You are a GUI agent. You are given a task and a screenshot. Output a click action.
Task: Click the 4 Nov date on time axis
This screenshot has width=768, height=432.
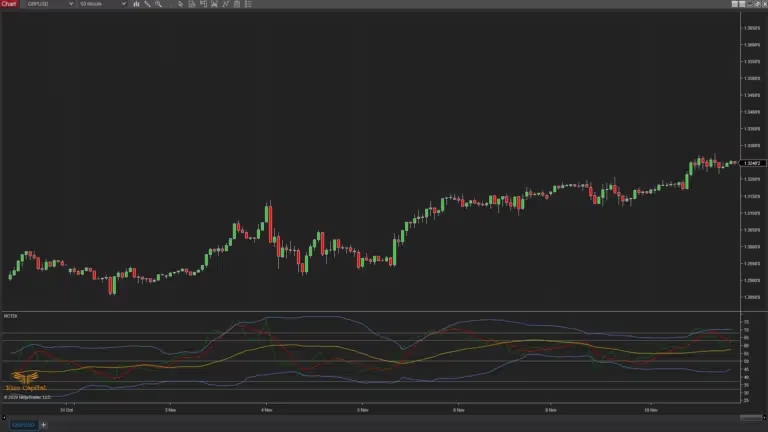point(265,409)
